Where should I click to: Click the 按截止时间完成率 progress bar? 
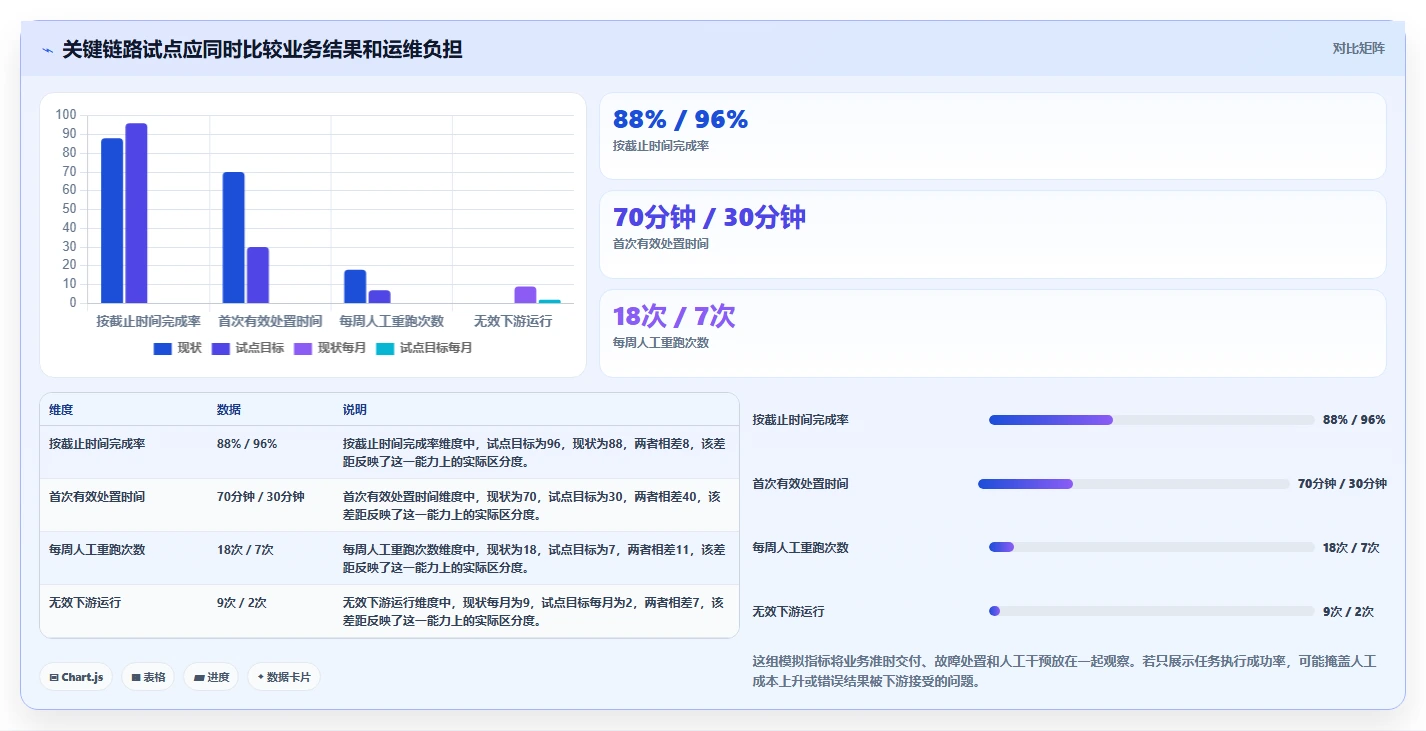pos(1151,420)
